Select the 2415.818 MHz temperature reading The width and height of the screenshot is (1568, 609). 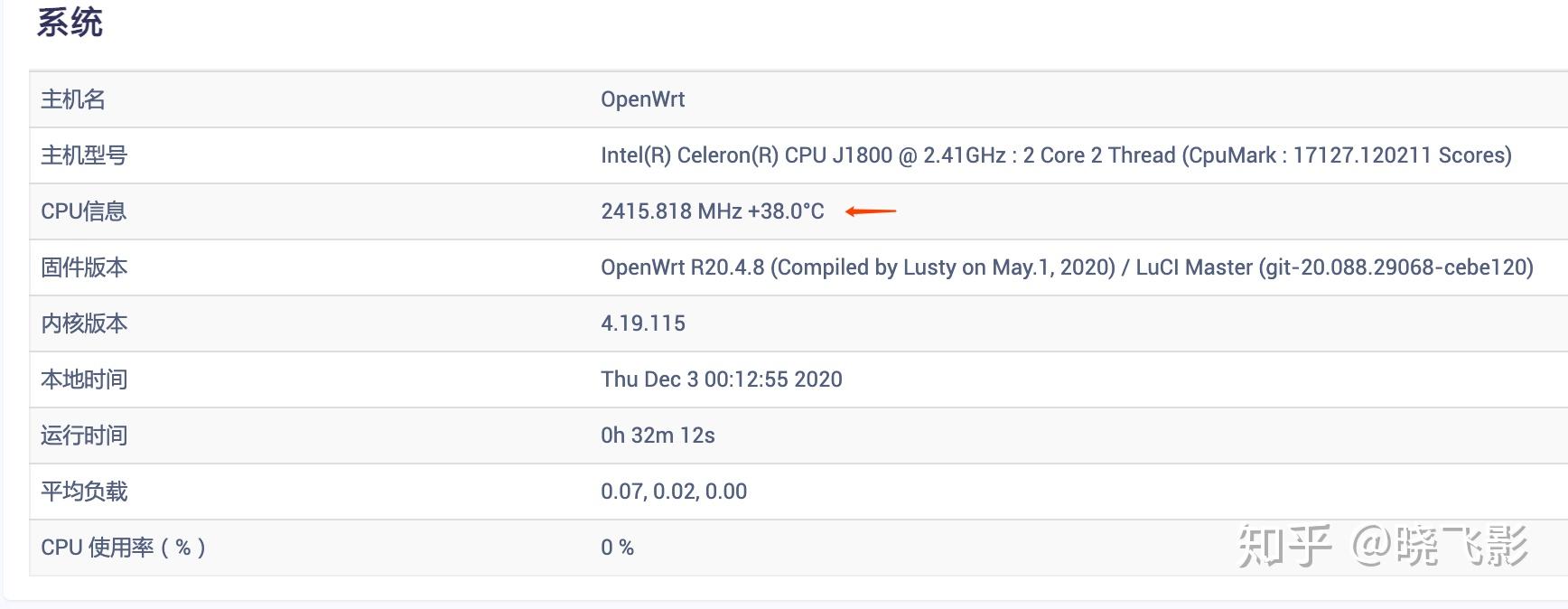tap(712, 211)
